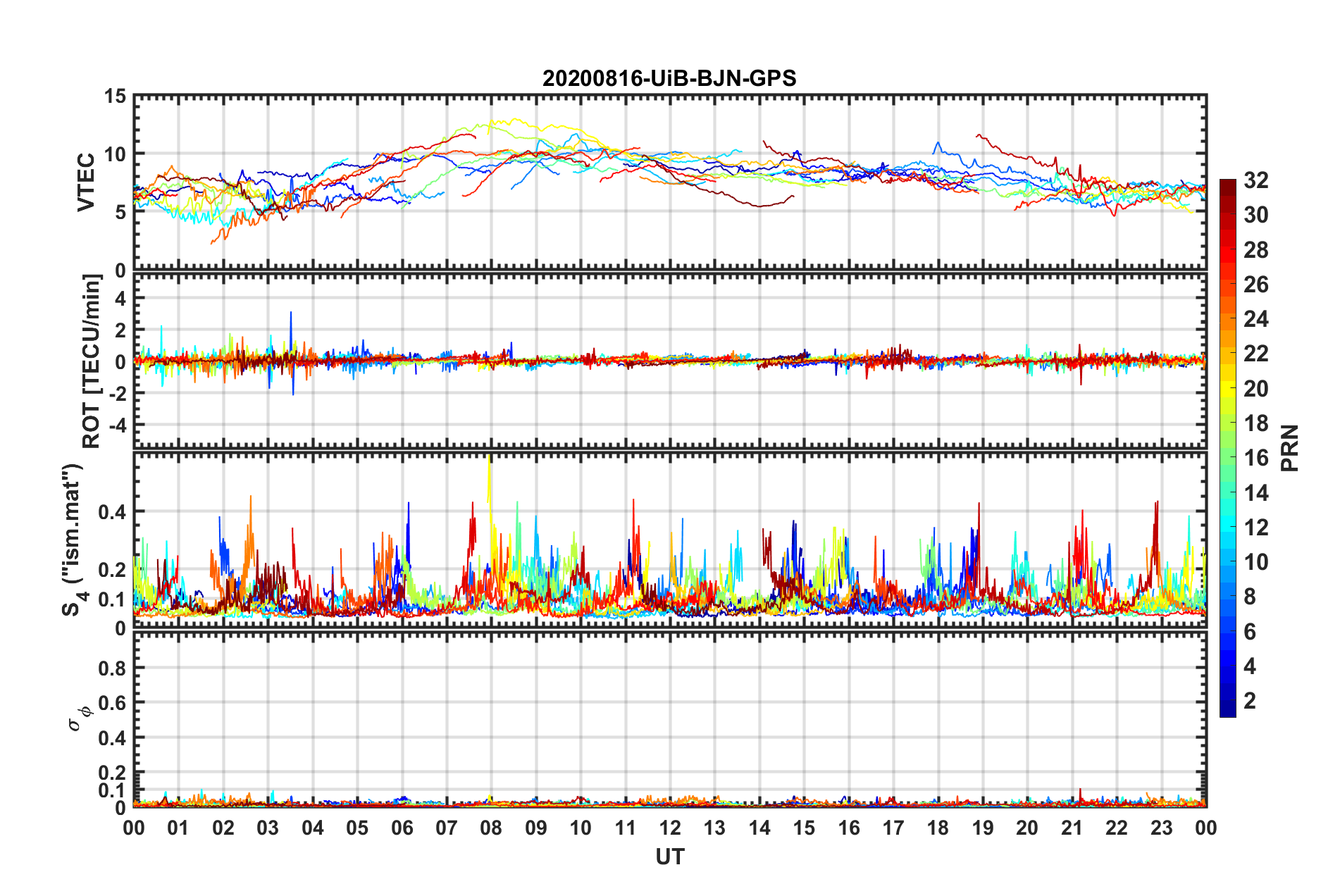Select colorbar tick label 14
1340x896 pixels.
point(1255,493)
